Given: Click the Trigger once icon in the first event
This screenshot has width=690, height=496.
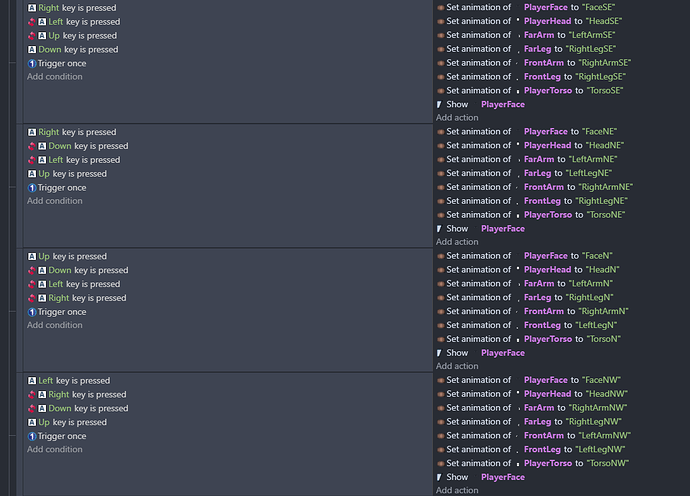Looking at the screenshot, I should coord(32,63).
